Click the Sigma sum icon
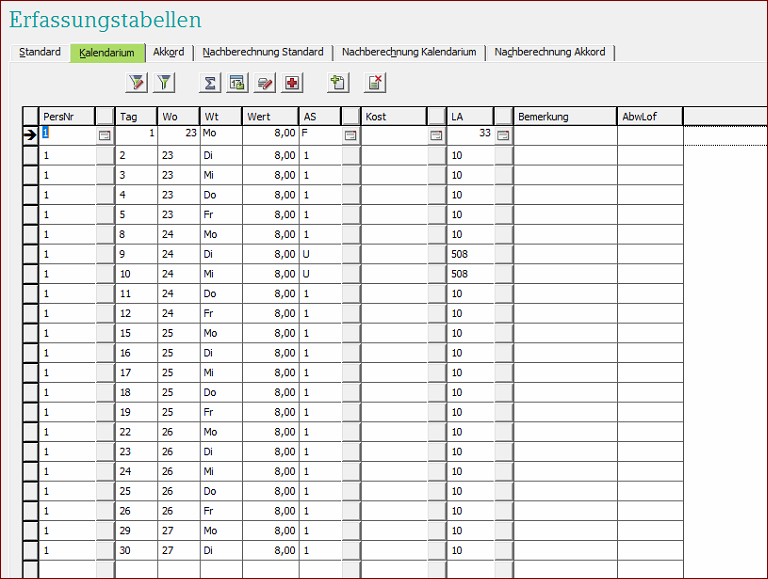 (x=210, y=83)
